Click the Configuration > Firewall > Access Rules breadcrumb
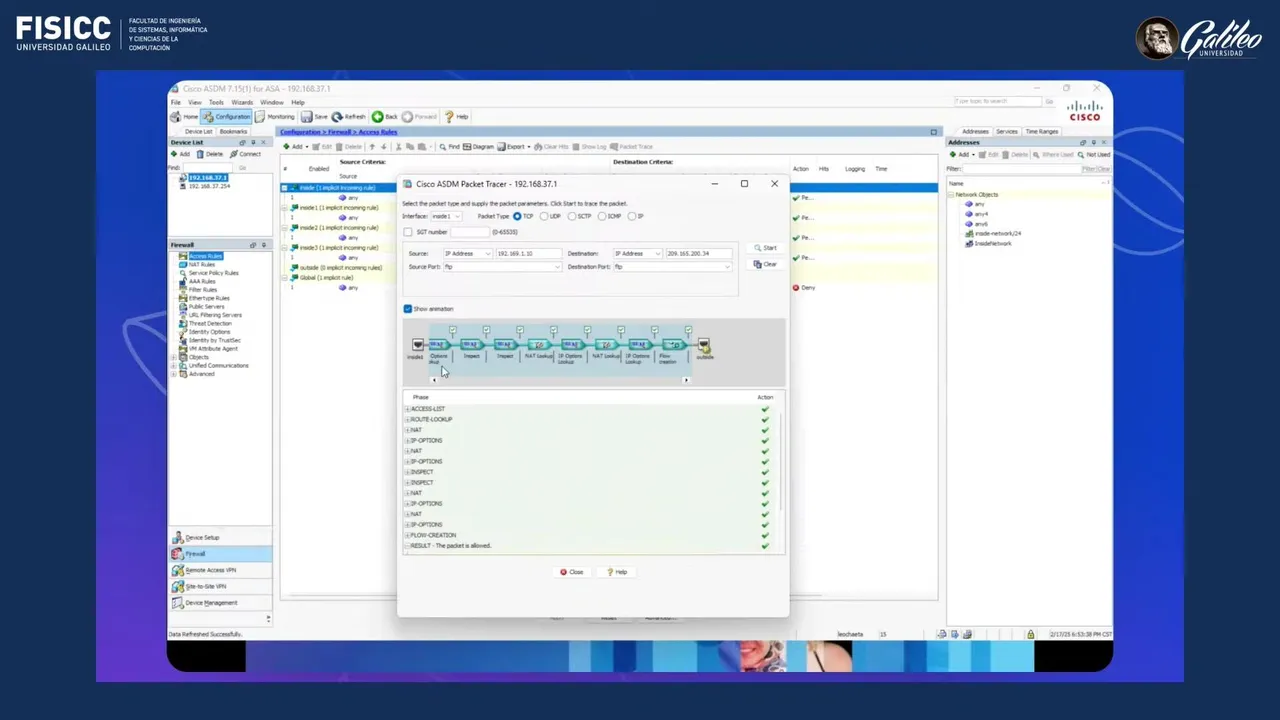This screenshot has height=720, width=1280. [338, 132]
